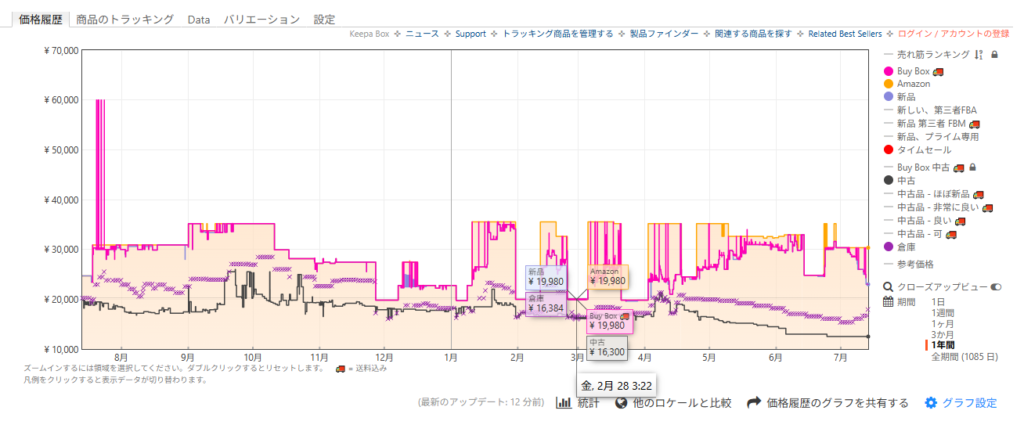Select 3か月 time period
The image size is (1024, 432).
(943, 333)
